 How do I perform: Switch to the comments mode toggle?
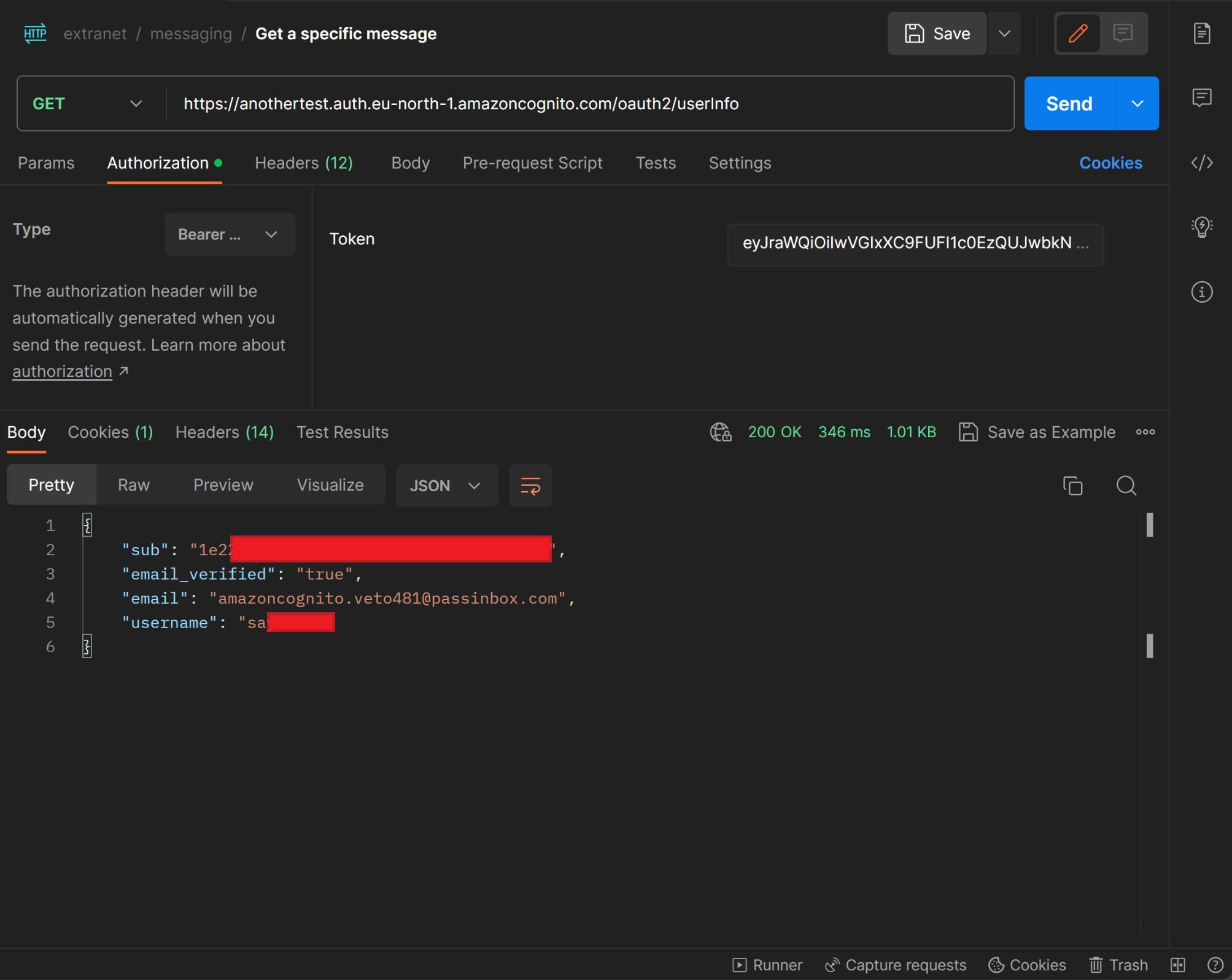pyautogui.click(x=1123, y=33)
